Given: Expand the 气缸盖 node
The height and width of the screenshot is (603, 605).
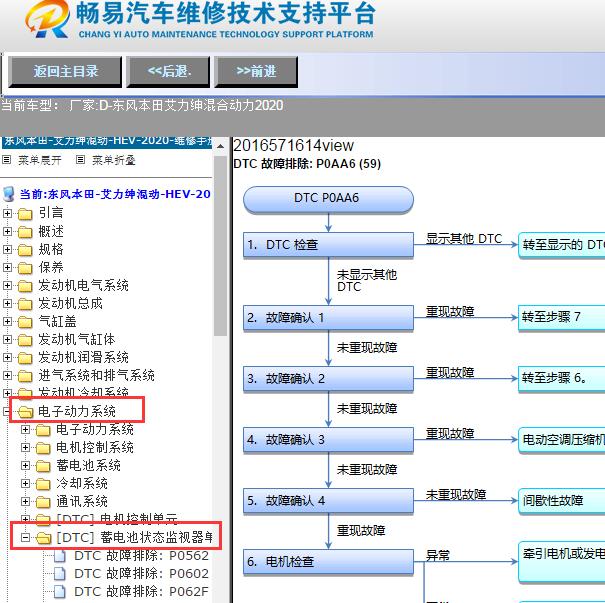Looking at the screenshot, I should [7, 321].
